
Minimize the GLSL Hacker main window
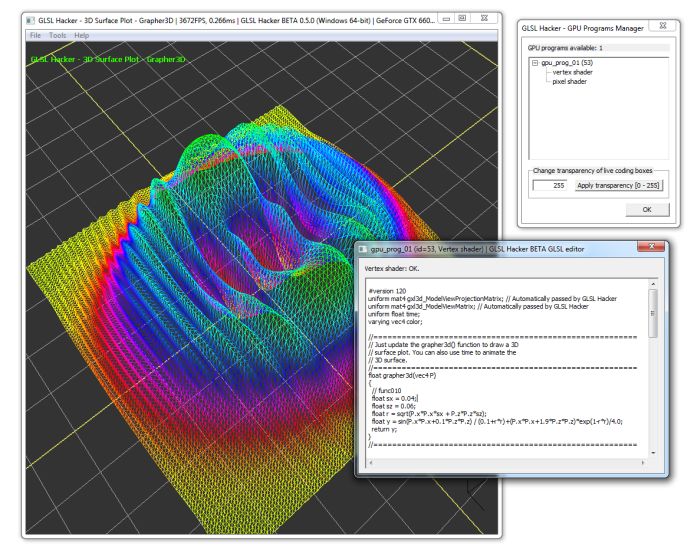(x=446, y=18)
